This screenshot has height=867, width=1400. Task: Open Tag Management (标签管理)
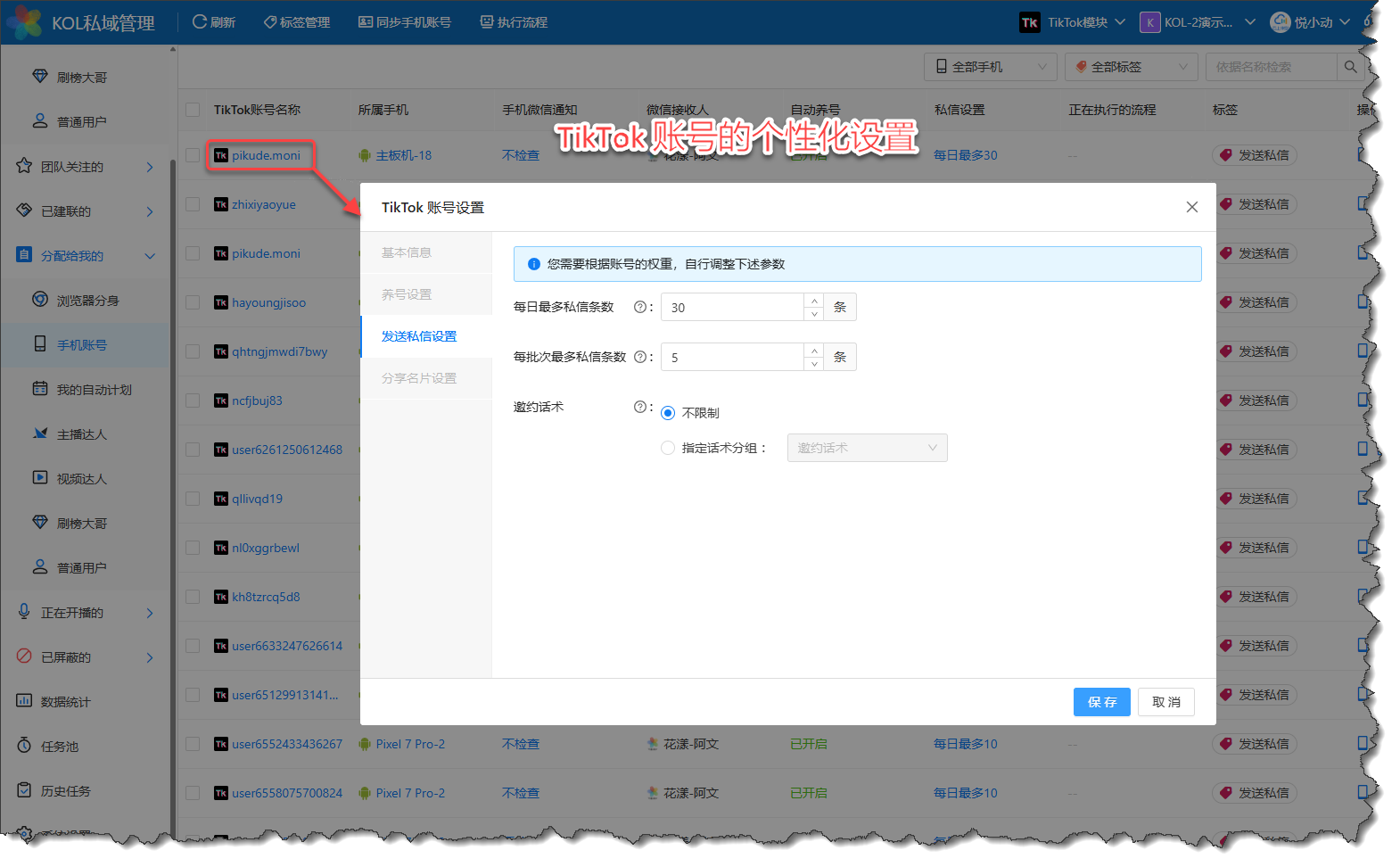coord(297,22)
